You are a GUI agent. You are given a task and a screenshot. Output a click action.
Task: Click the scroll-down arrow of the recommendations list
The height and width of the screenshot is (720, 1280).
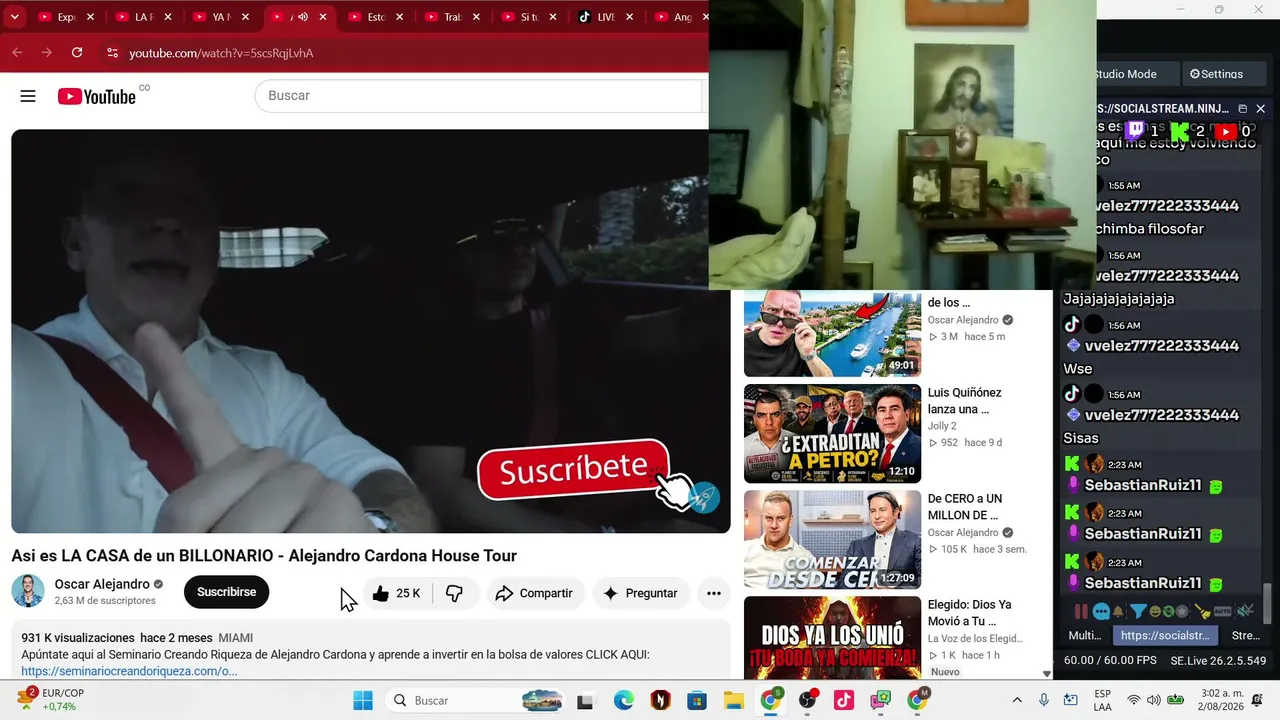pos(1047,674)
